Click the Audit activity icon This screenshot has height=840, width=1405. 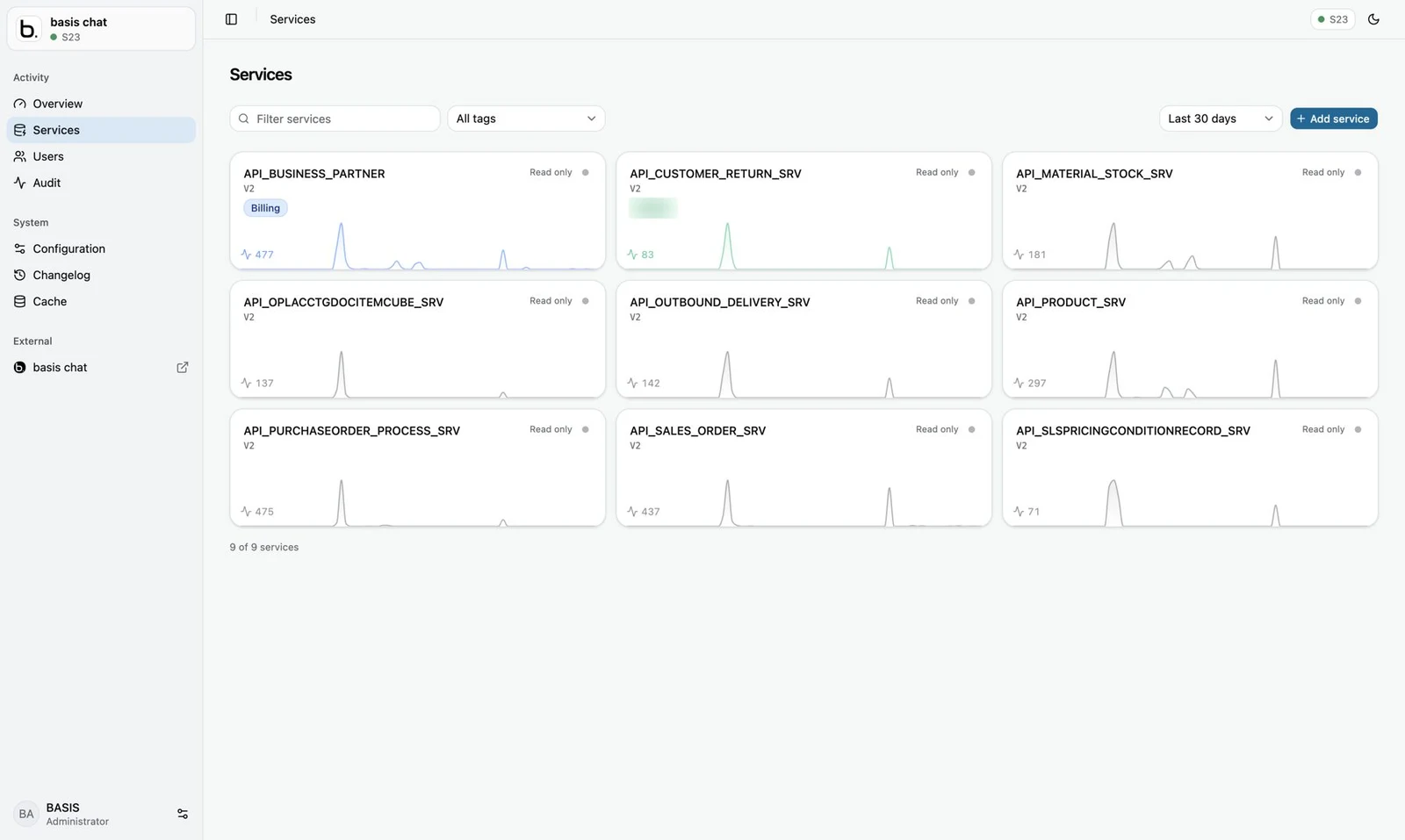pyautogui.click(x=19, y=183)
